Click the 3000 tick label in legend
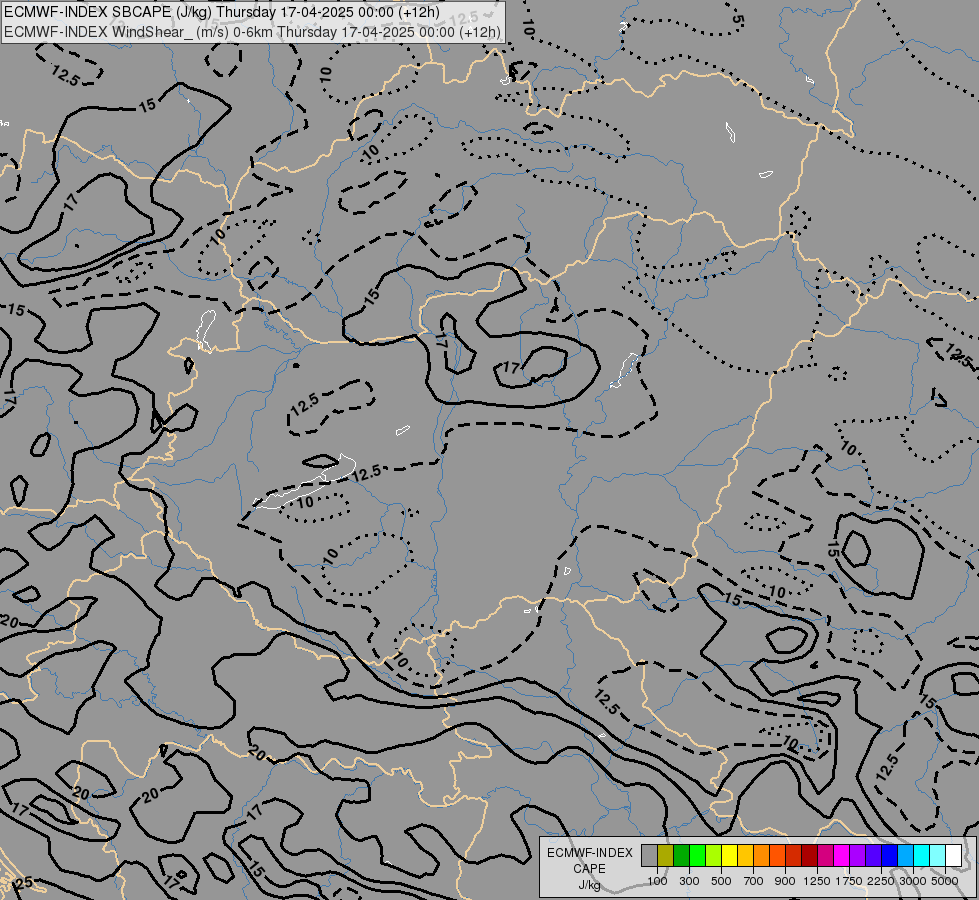Screen dimensions: 979x900 913,881
